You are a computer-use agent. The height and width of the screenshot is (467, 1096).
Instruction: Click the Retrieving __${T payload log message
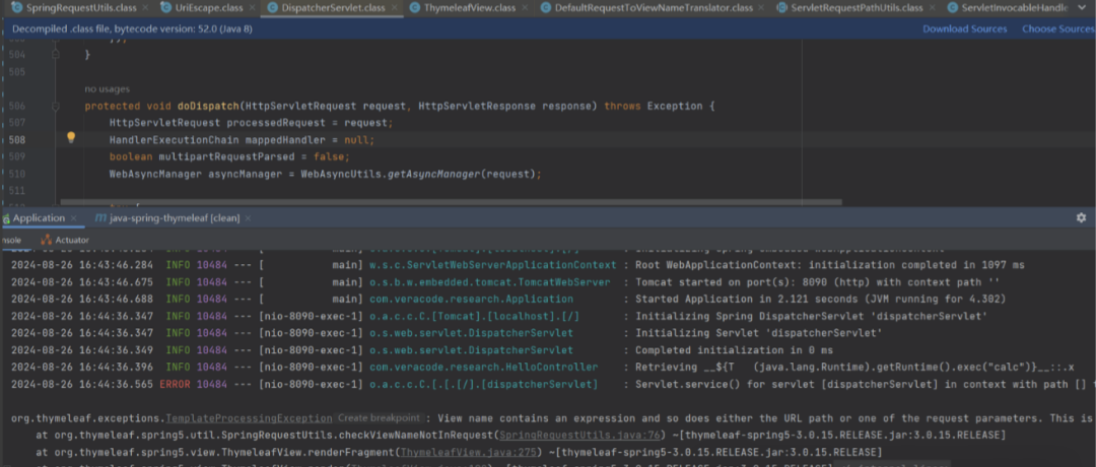[855, 367]
